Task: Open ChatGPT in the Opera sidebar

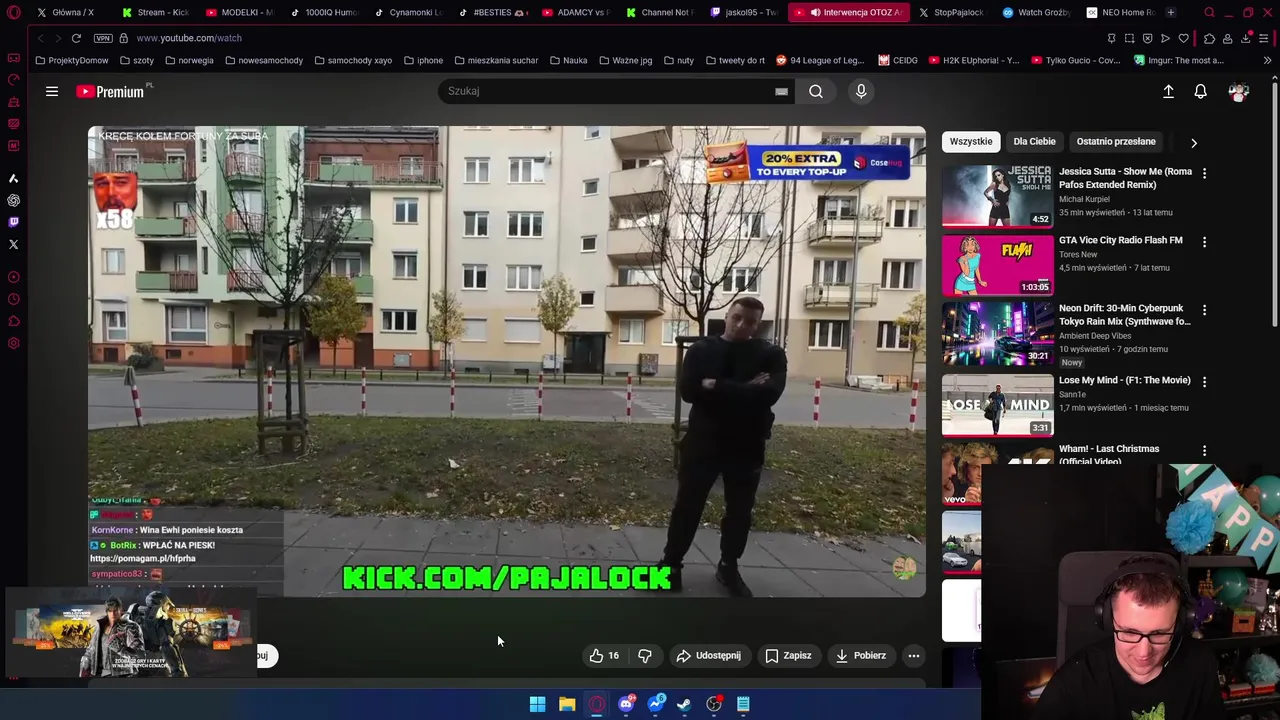Action: coord(13,200)
